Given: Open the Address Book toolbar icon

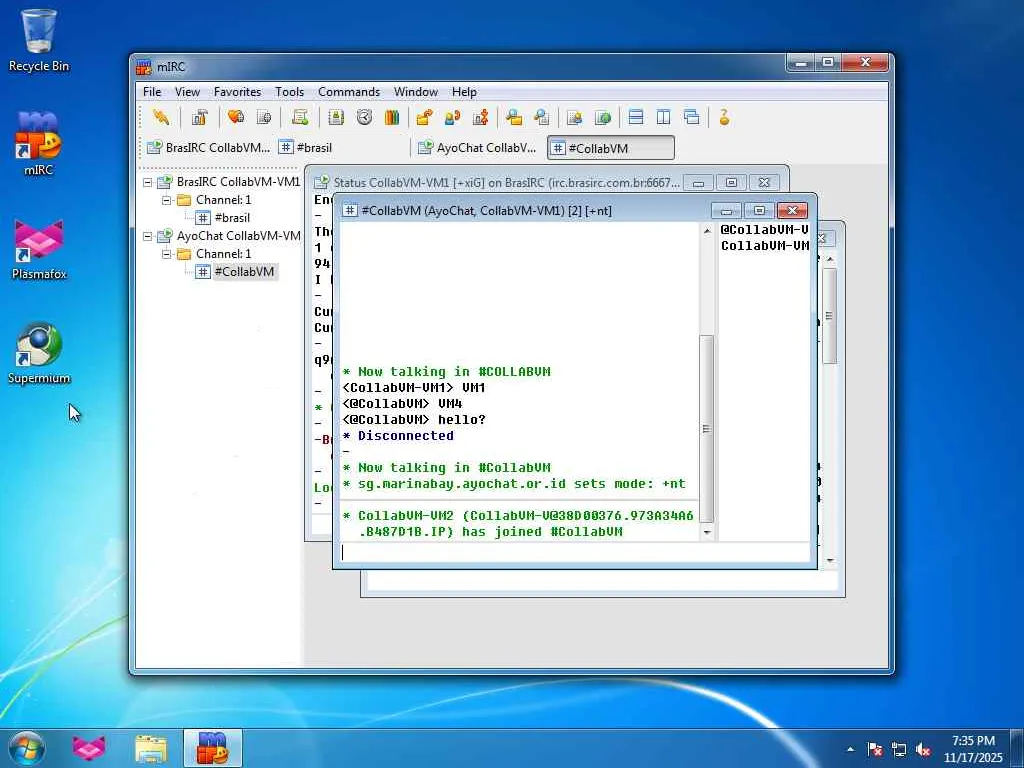Looking at the screenshot, I should coord(336,118).
